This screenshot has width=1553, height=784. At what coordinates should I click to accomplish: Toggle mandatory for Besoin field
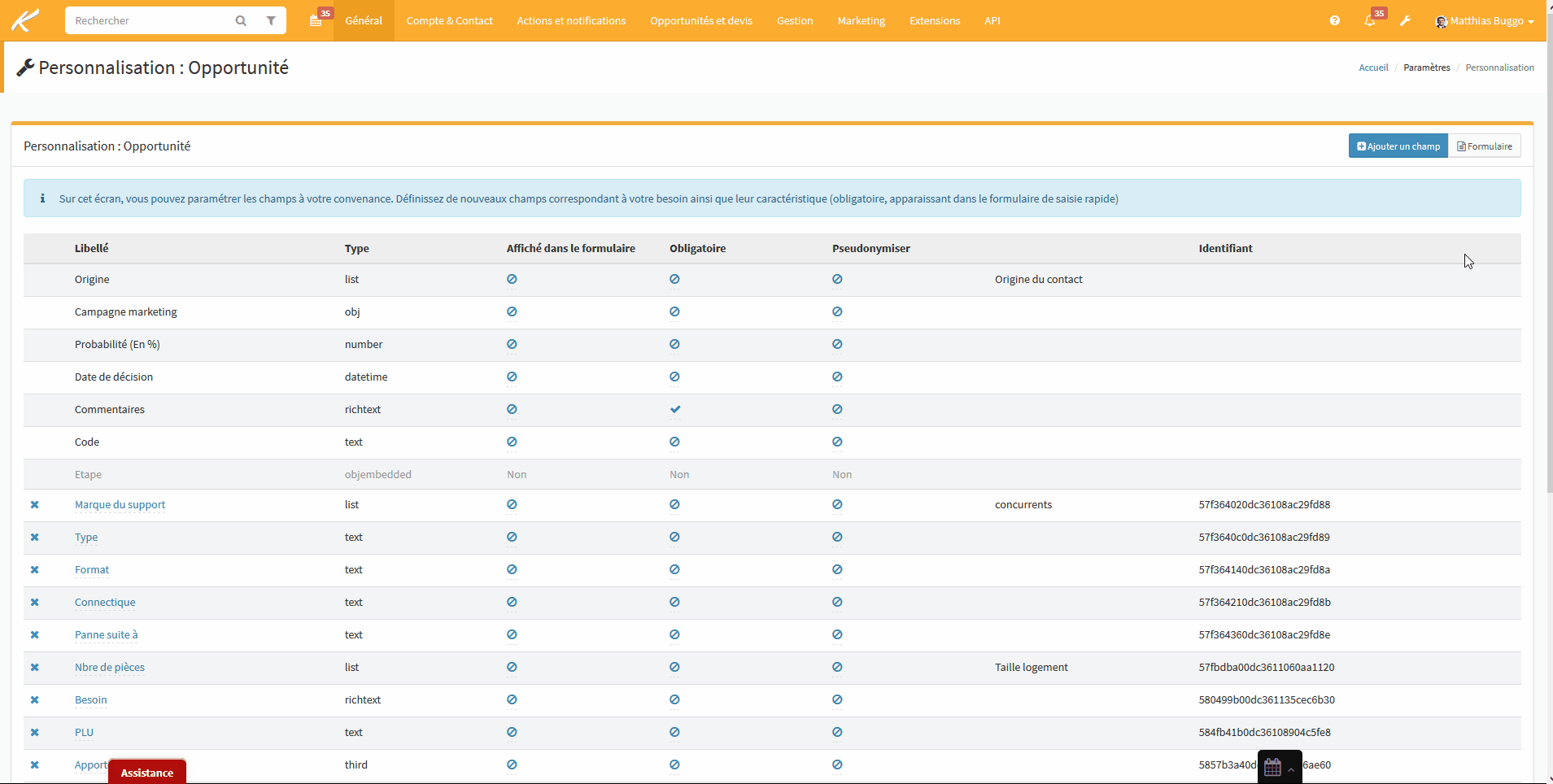(x=674, y=699)
